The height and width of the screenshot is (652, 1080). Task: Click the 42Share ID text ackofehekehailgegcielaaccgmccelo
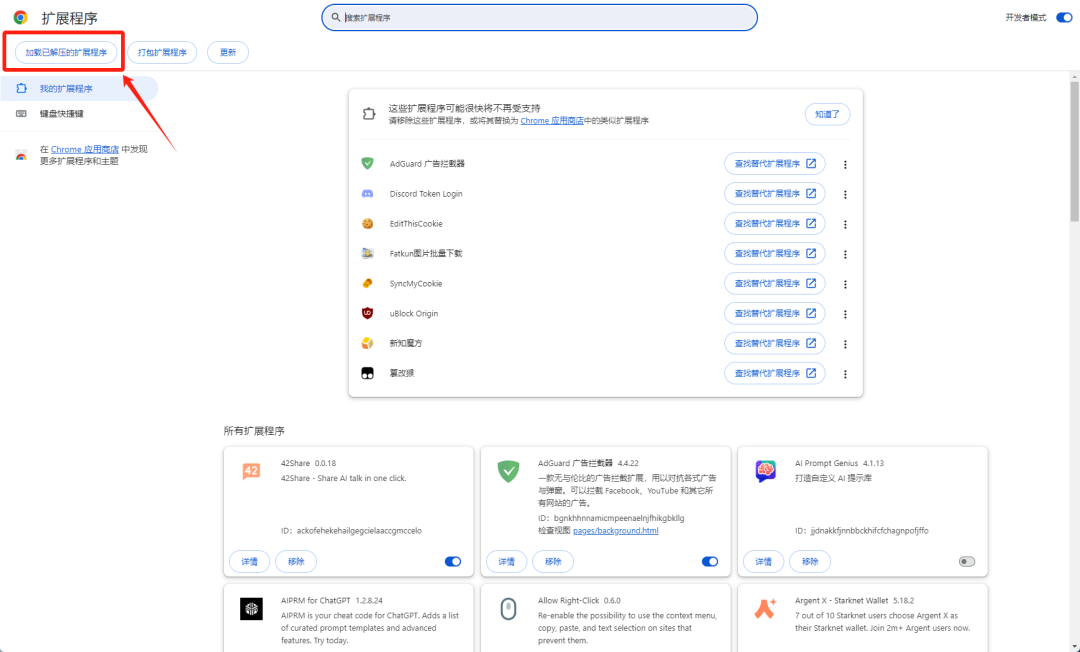(x=359, y=531)
